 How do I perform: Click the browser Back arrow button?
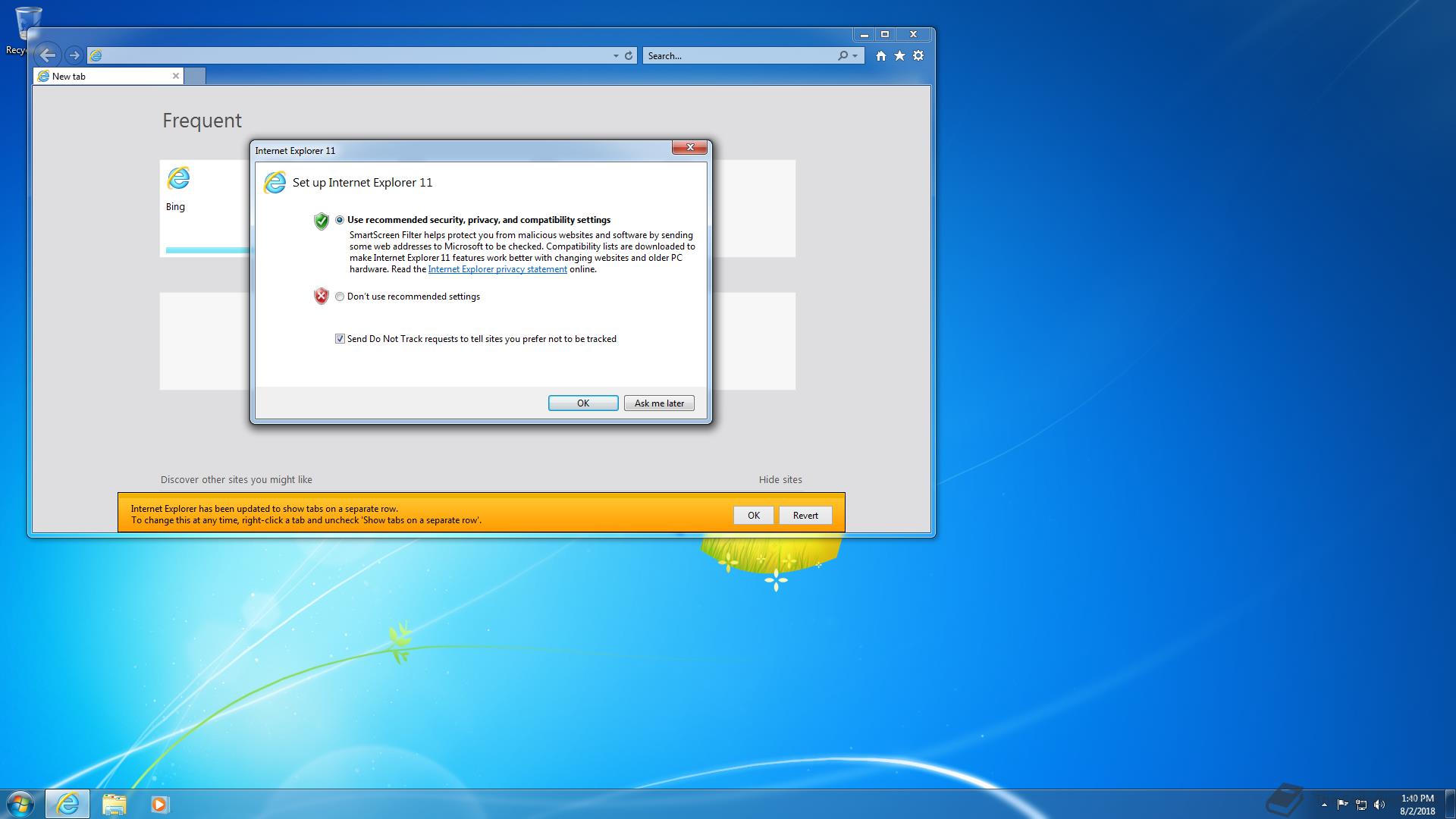tap(47, 55)
